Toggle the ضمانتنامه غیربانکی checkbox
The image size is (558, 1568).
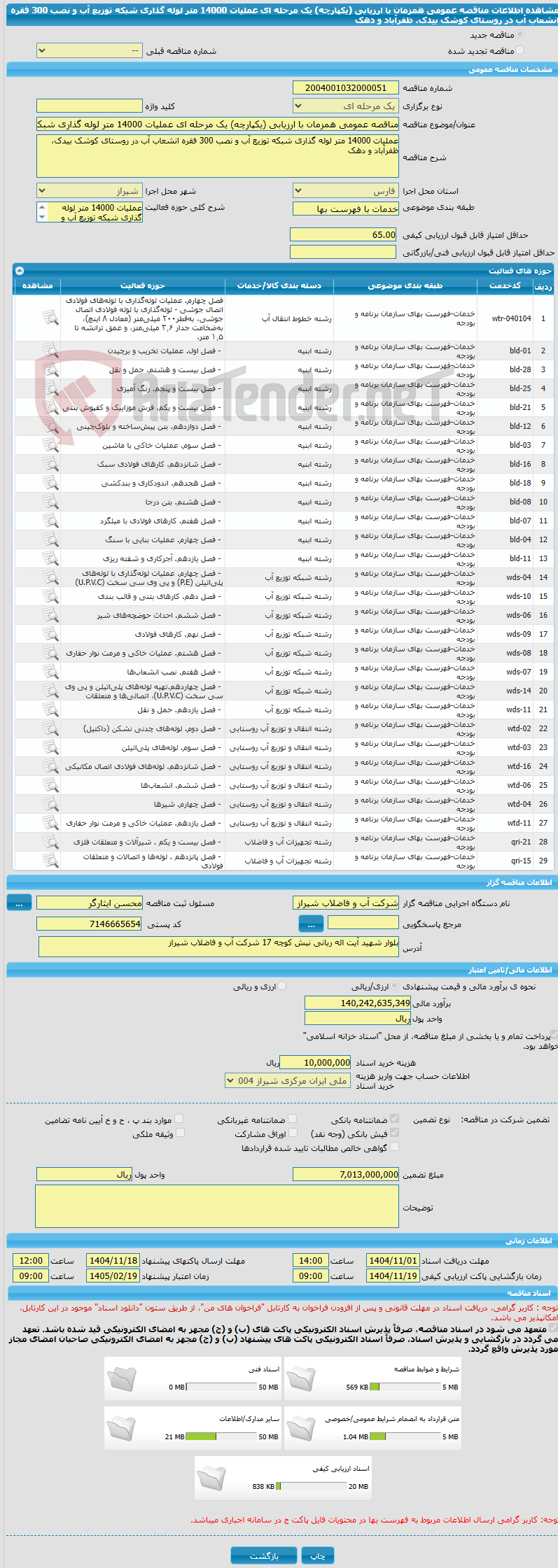[x=293, y=1118]
